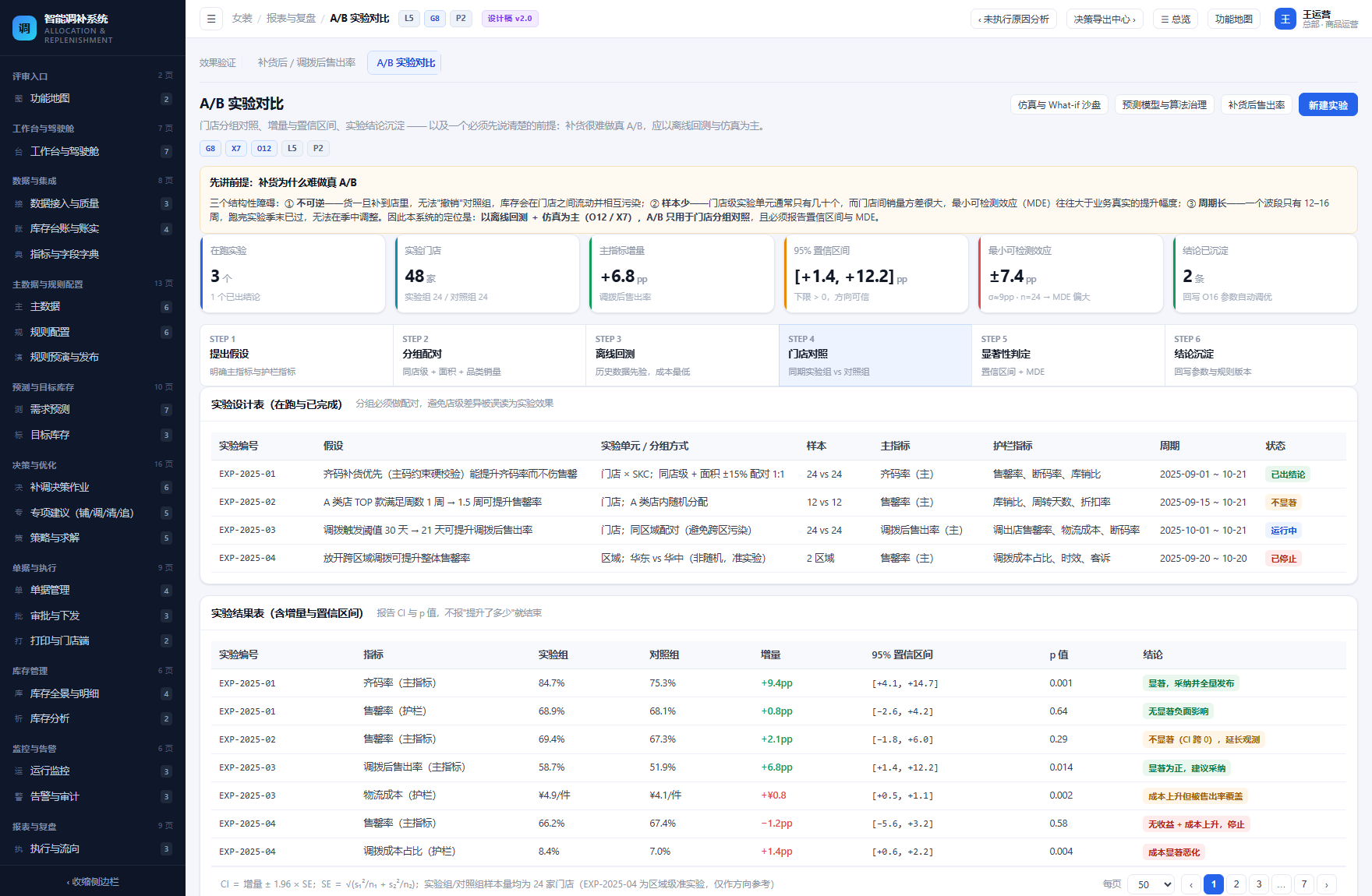This screenshot has height=896, width=1372.
Task: Click the icon beside 执行与流向
Action: [19, 849]
